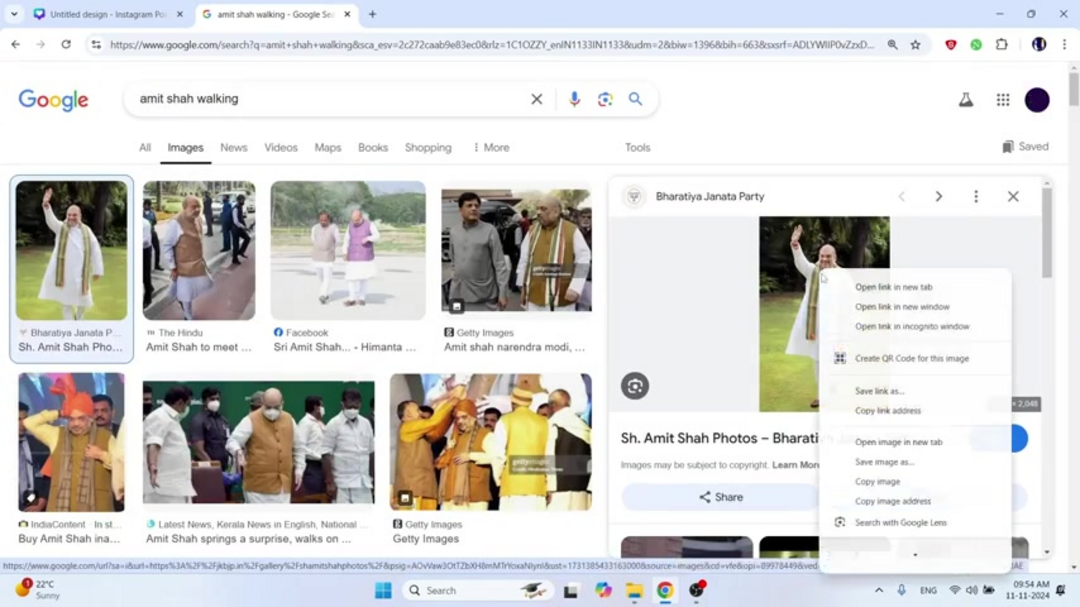The height and width of the screenshot is (607, 1080).
Task: Open File Explorer from the taskbar
Action: point(634,590)
